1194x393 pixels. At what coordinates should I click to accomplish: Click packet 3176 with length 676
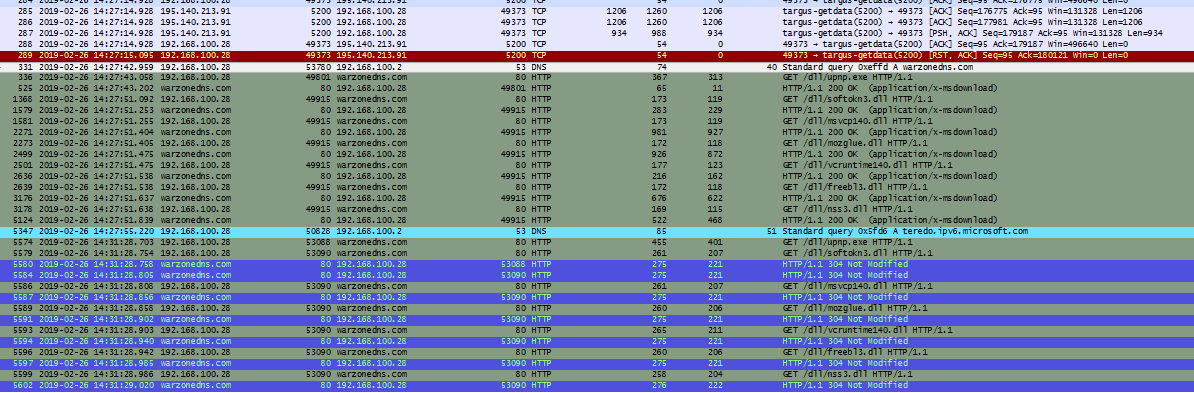pos(597,198)
